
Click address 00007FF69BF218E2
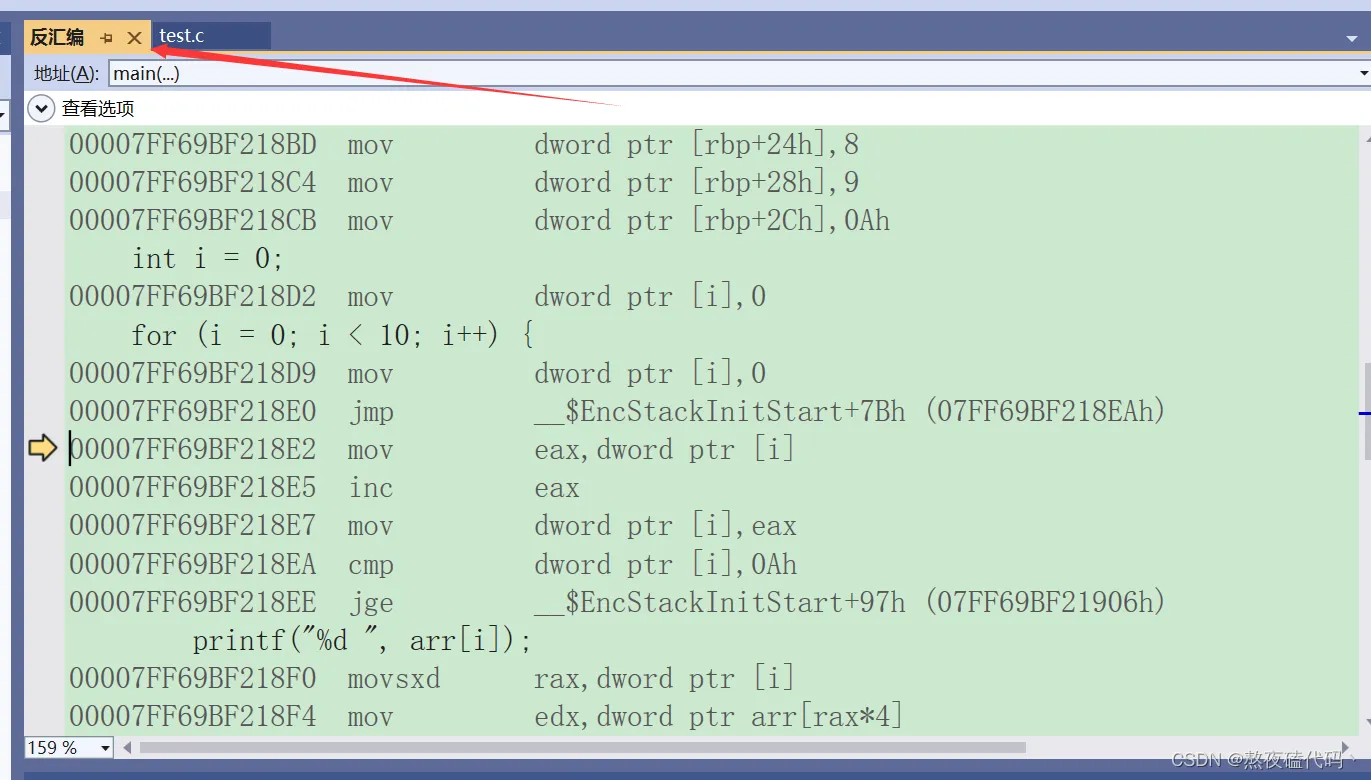(x=193, y=450)
